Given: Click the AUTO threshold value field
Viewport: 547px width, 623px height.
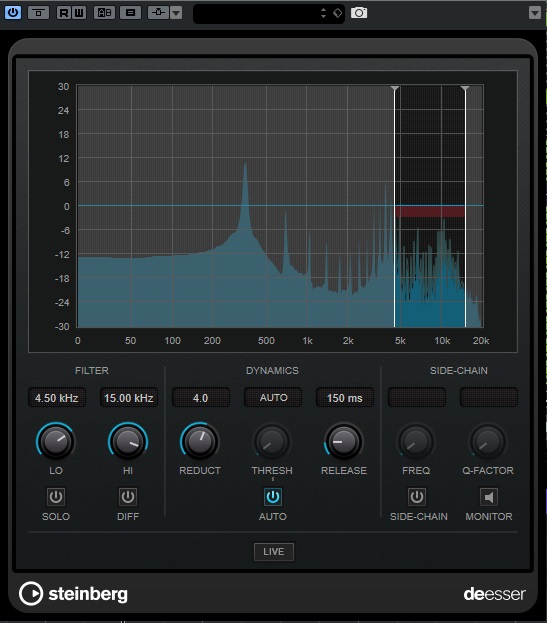Looking at the screenshot, I should (273, 398).
